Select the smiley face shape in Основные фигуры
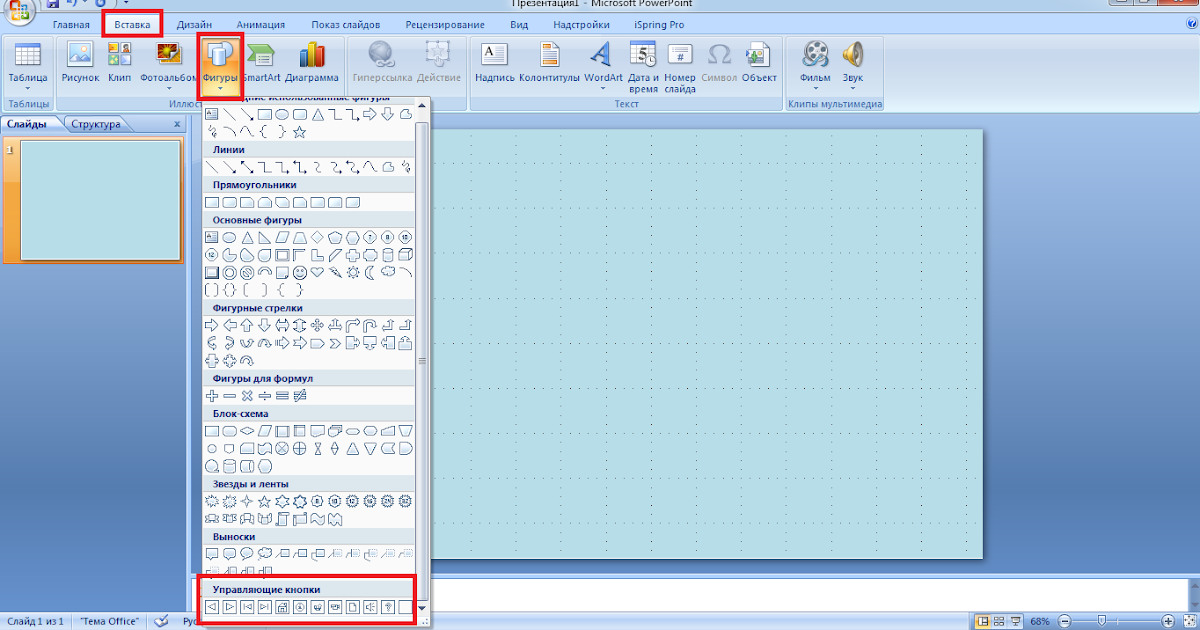This screenshot has height=630, width=1200. pyautogui.click(x=300, y=272)
